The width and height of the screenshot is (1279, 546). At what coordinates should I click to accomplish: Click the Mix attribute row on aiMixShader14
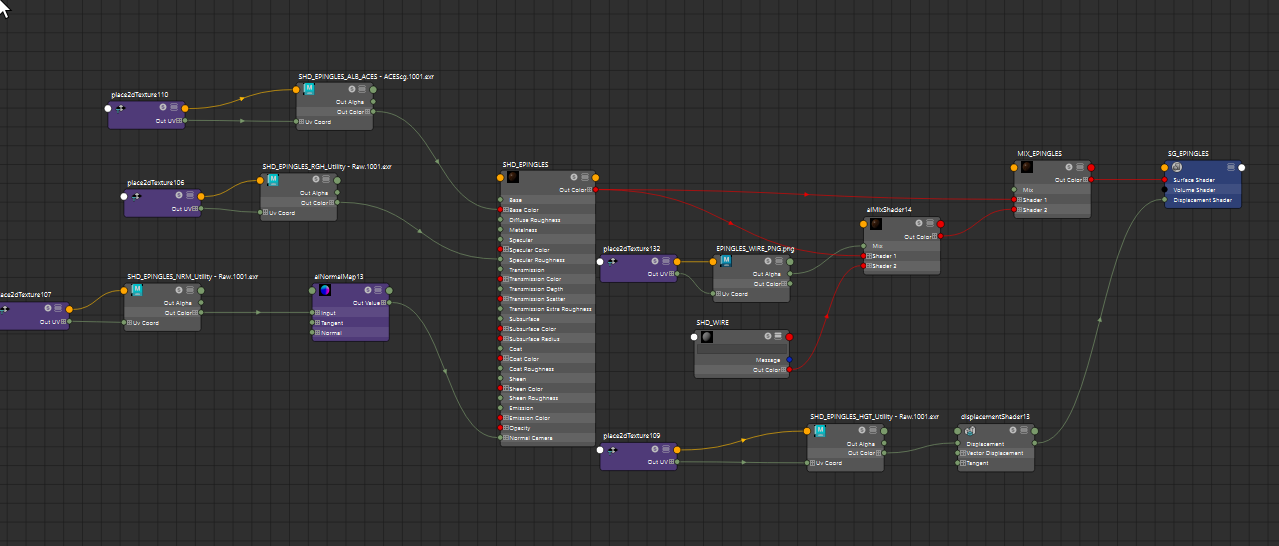click(x=902, y=246)
